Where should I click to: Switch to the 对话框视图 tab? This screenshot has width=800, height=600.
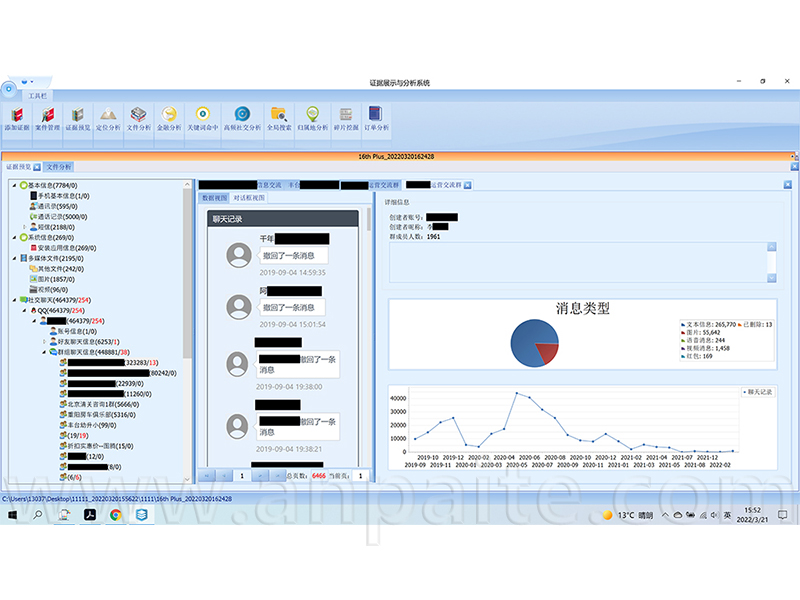248,198
